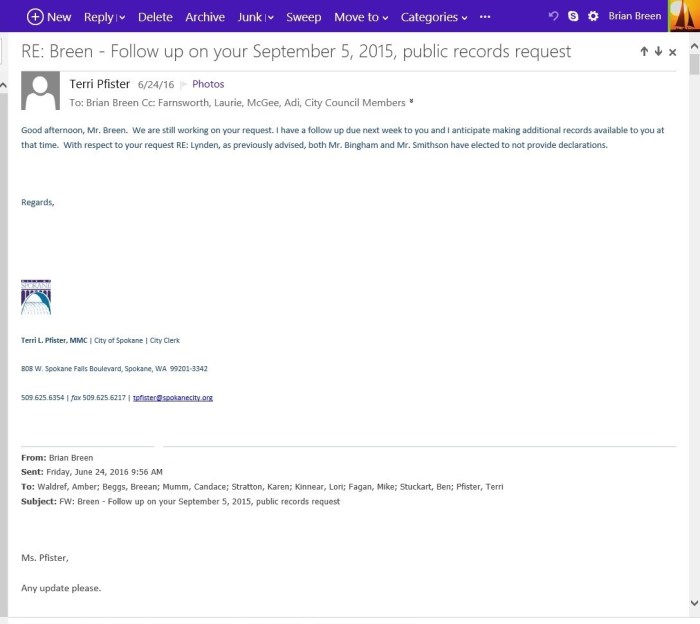Open the settings gear icon
This screenshot has height=624, width=700.
point(593,17)
